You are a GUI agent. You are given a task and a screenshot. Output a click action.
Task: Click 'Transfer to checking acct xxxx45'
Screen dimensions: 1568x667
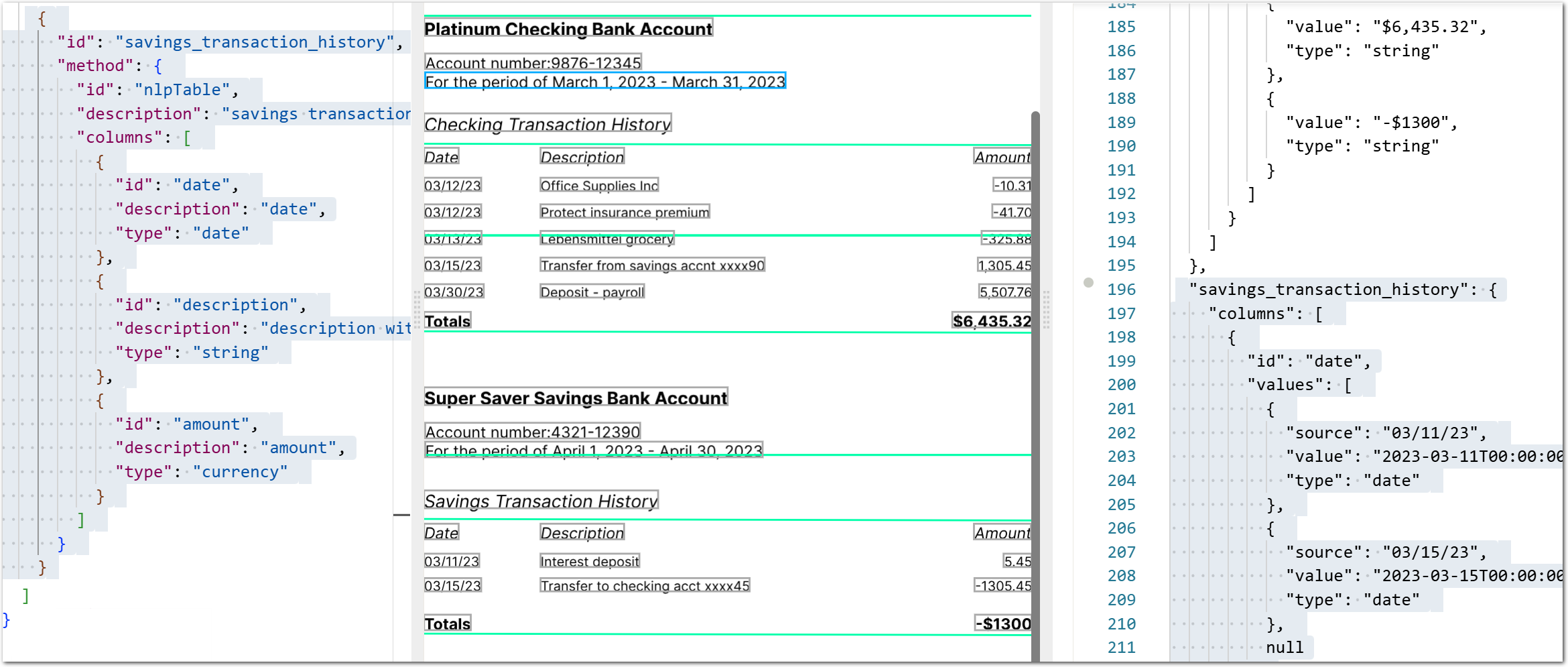coord(645,586)
